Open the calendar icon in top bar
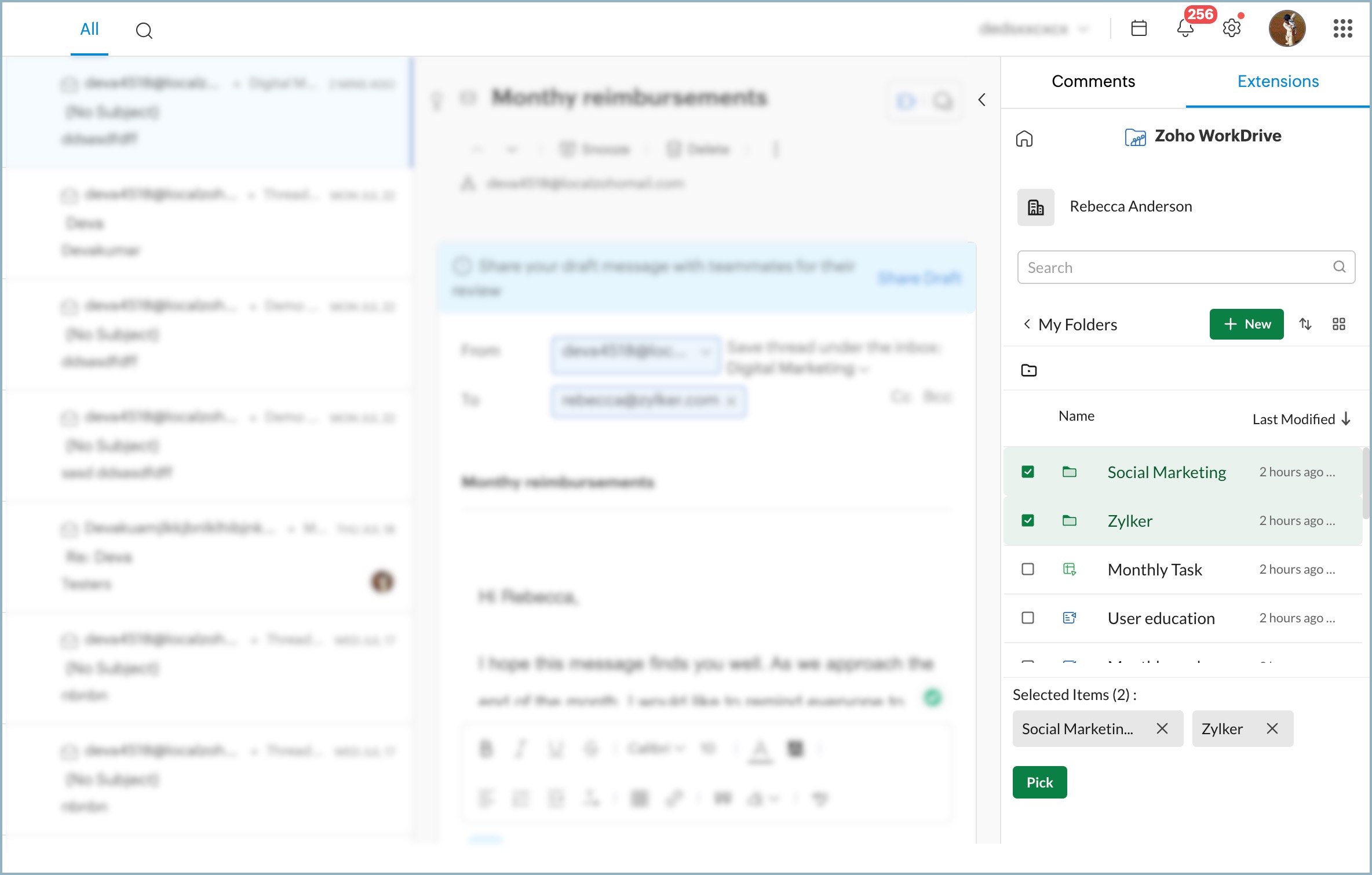The width and height of the screenshot is (1372, 875). (1139, 28)
